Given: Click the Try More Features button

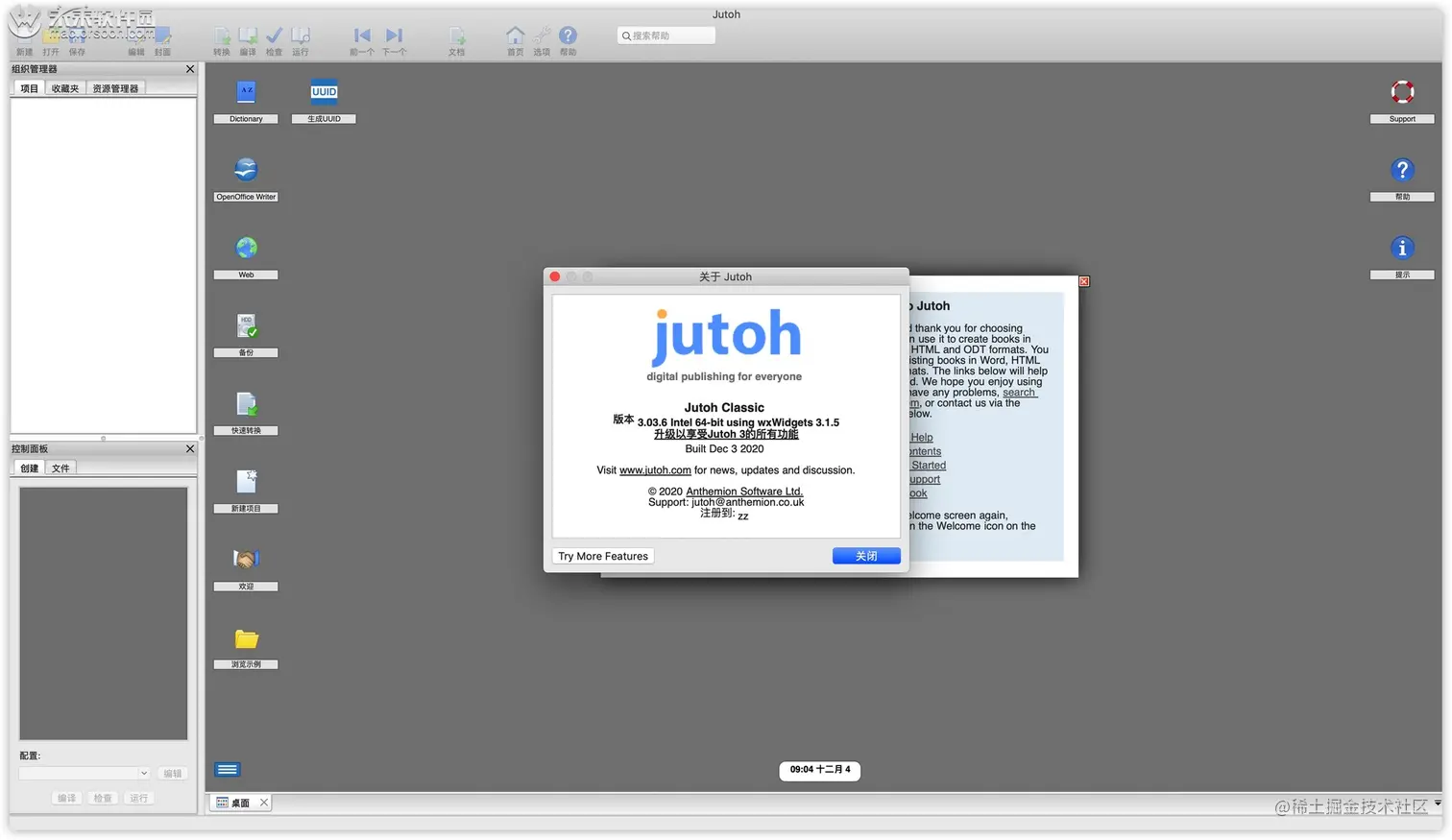Looking at the screenshot, I should (603, 556).
